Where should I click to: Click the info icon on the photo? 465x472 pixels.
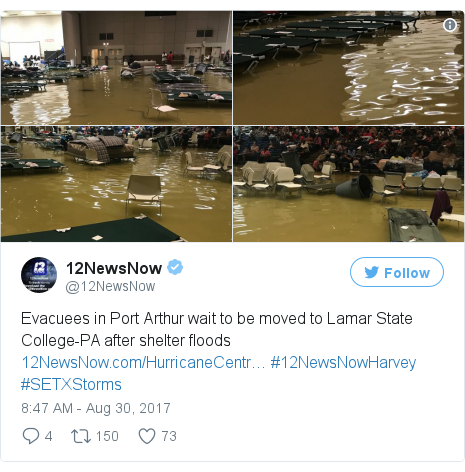450,25
